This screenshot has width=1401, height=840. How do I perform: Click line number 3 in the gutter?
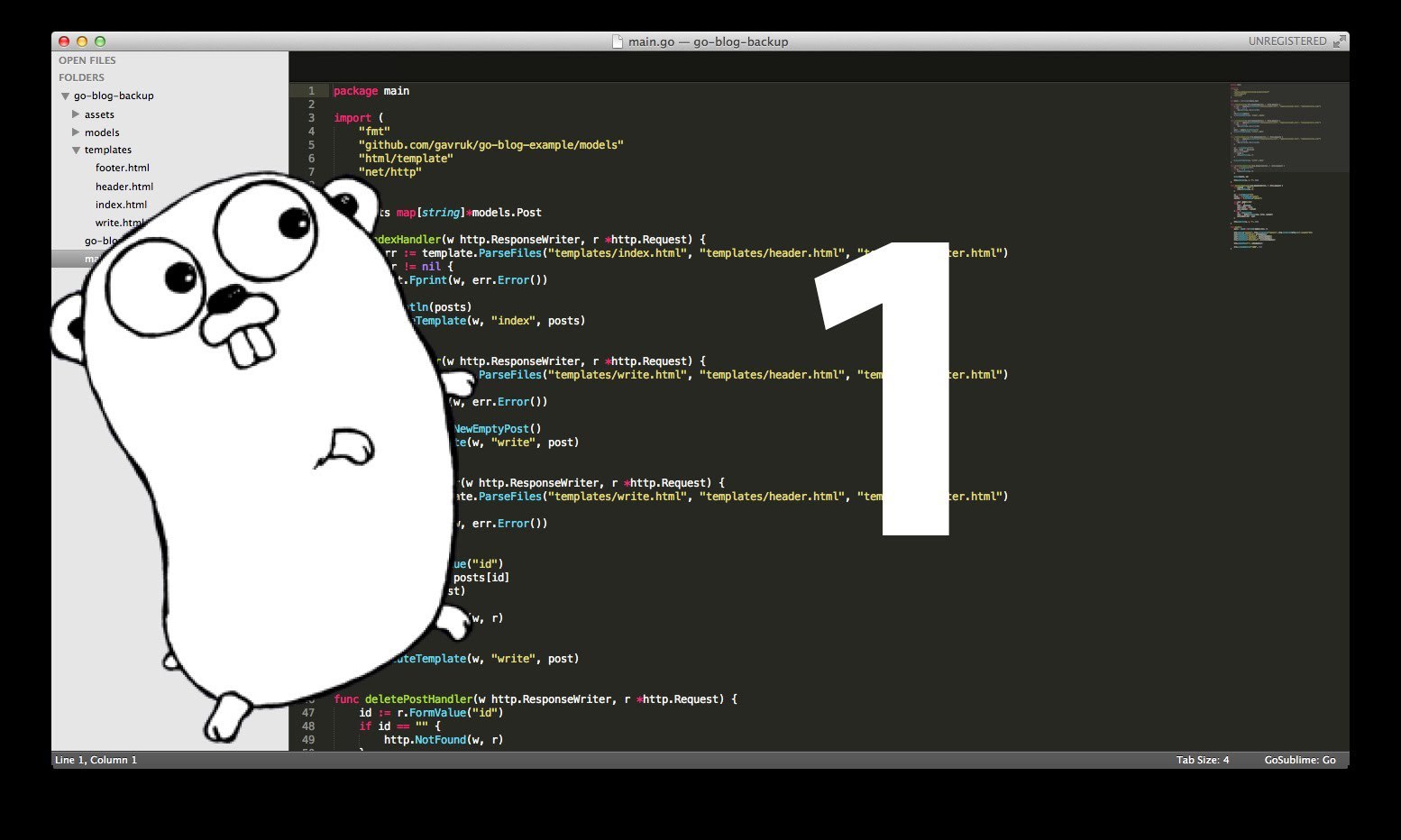tap(312, 118)
